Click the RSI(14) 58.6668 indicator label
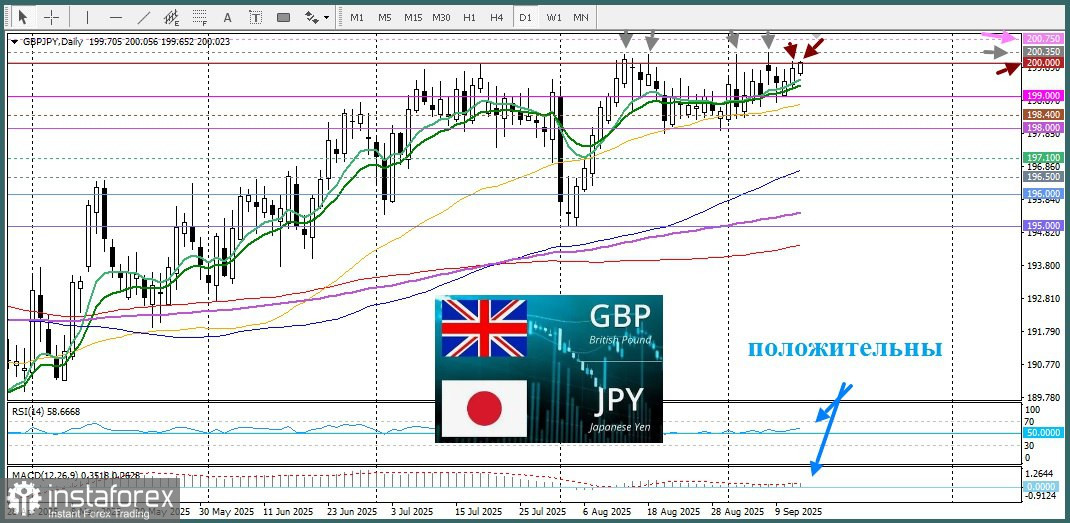This screenshot has width=1070, height=523. click(x=46, y=411)
